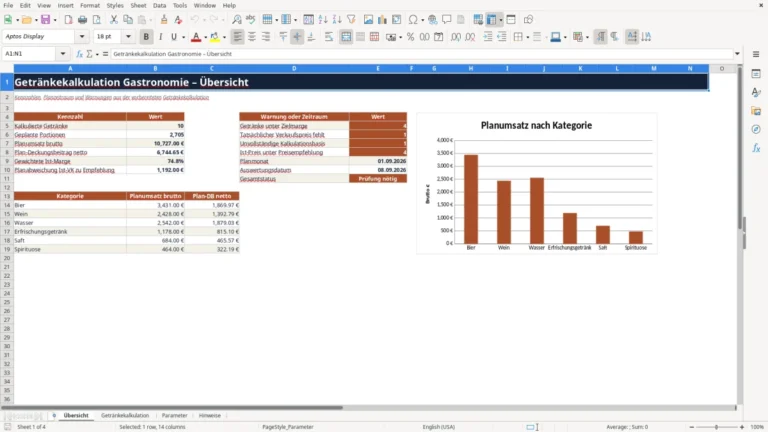Switch to the Hinweise sheet tab
Image resolution: width=768 pixels, height=432 pixels.
210,415
